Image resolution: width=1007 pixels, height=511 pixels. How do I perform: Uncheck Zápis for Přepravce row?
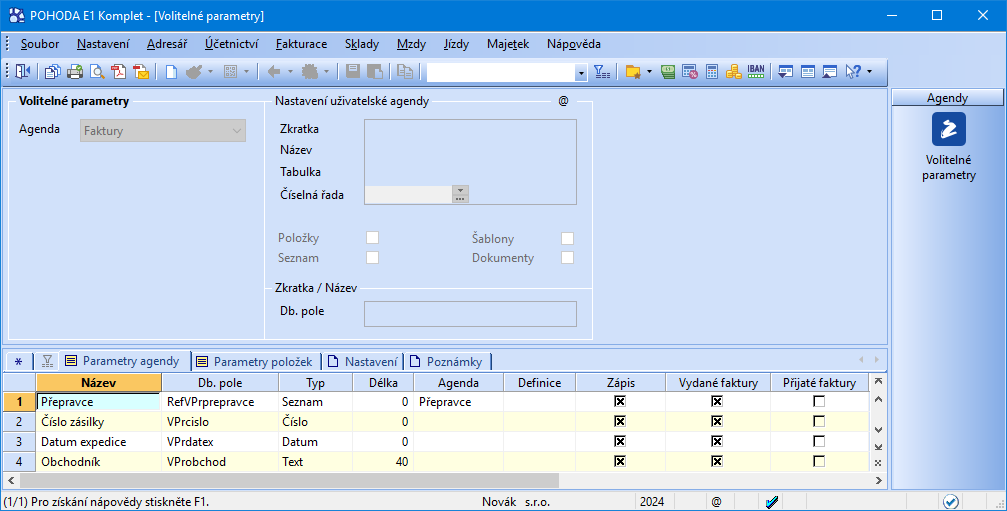(620, 401)
